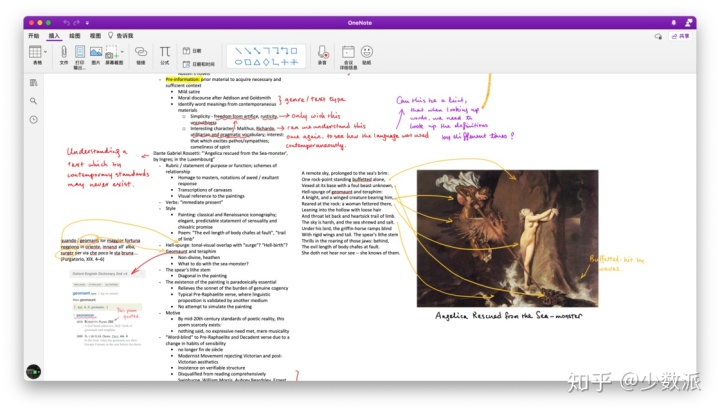Select the 3D coordinate axes shape

(x=294, y=62)
